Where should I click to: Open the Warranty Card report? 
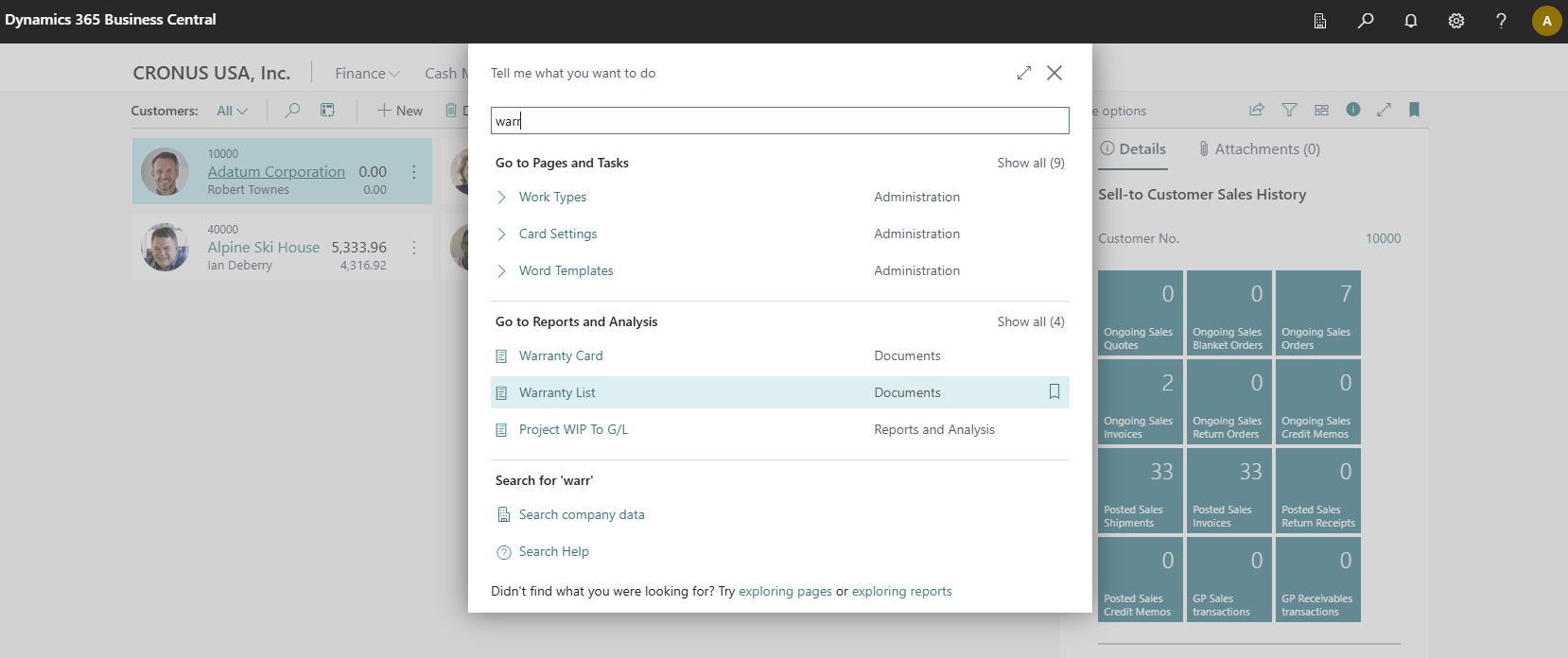click(561, 355)
